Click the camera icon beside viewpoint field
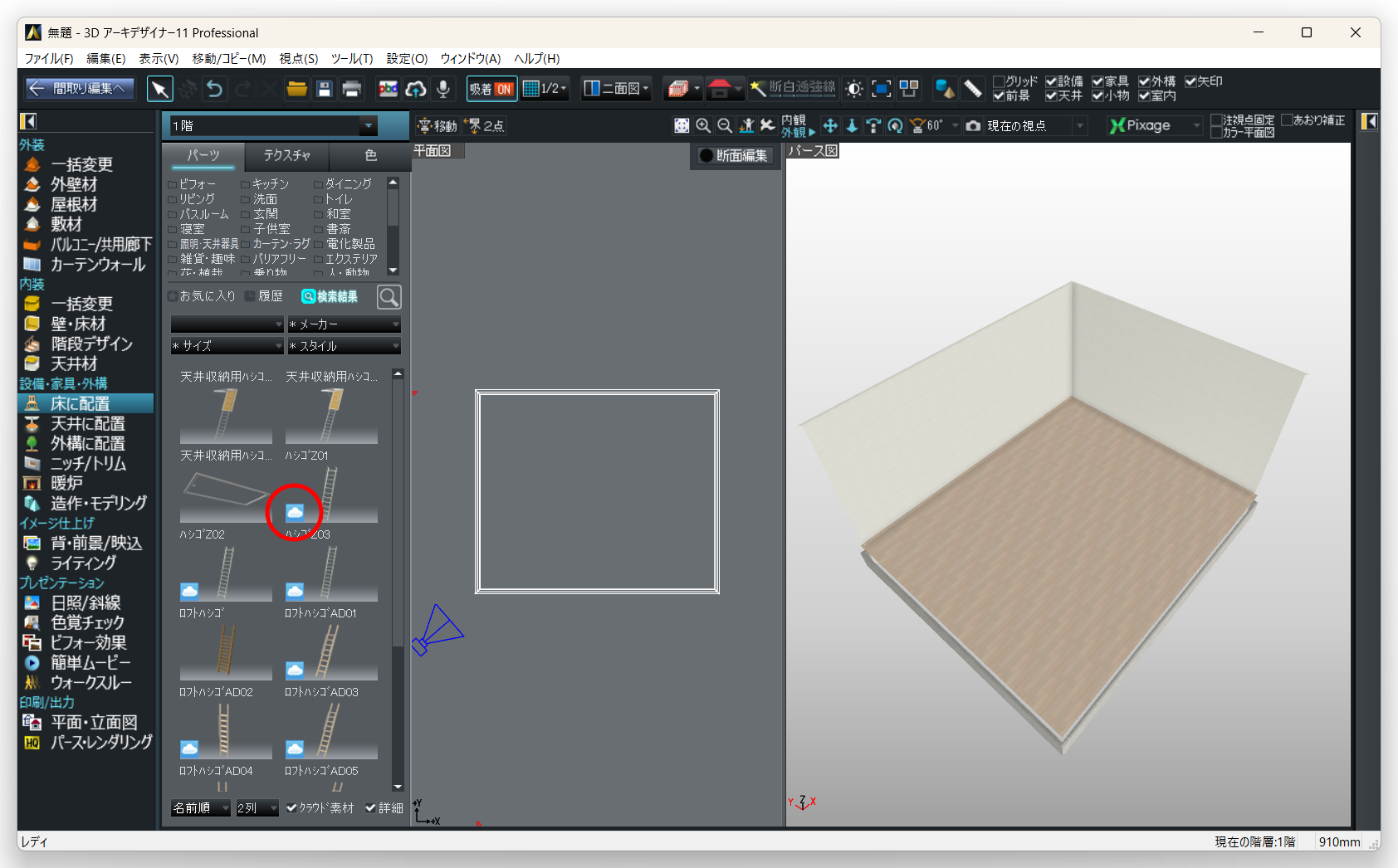This screenshot has width=1398, height=868. pyautogui.click(x=973, y=125)
